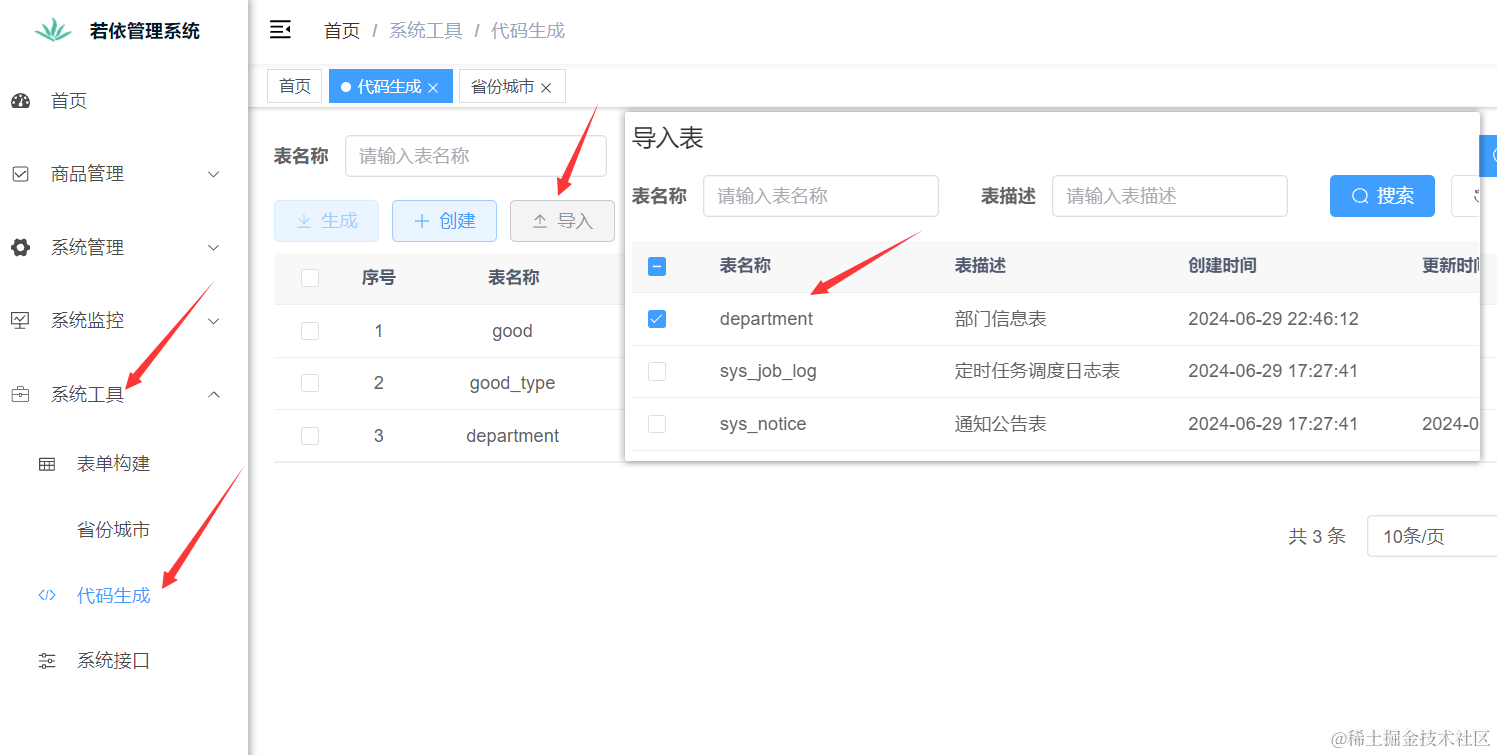Click the sliders icon beside 系统接口

click(x=47, y=660)
